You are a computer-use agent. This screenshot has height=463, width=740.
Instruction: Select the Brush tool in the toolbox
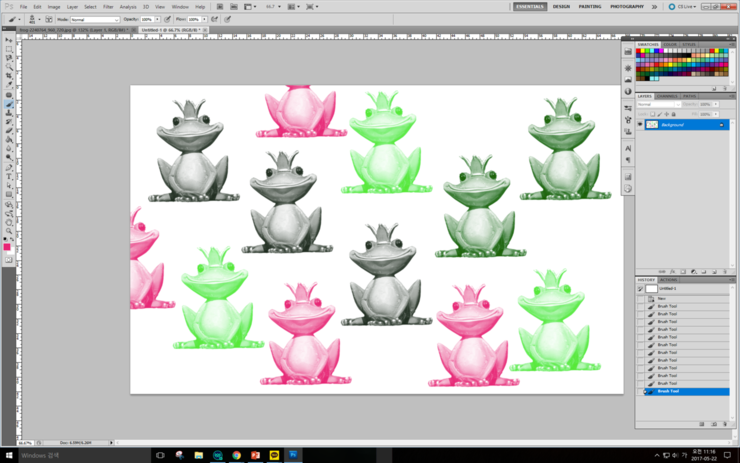[9, 103]
